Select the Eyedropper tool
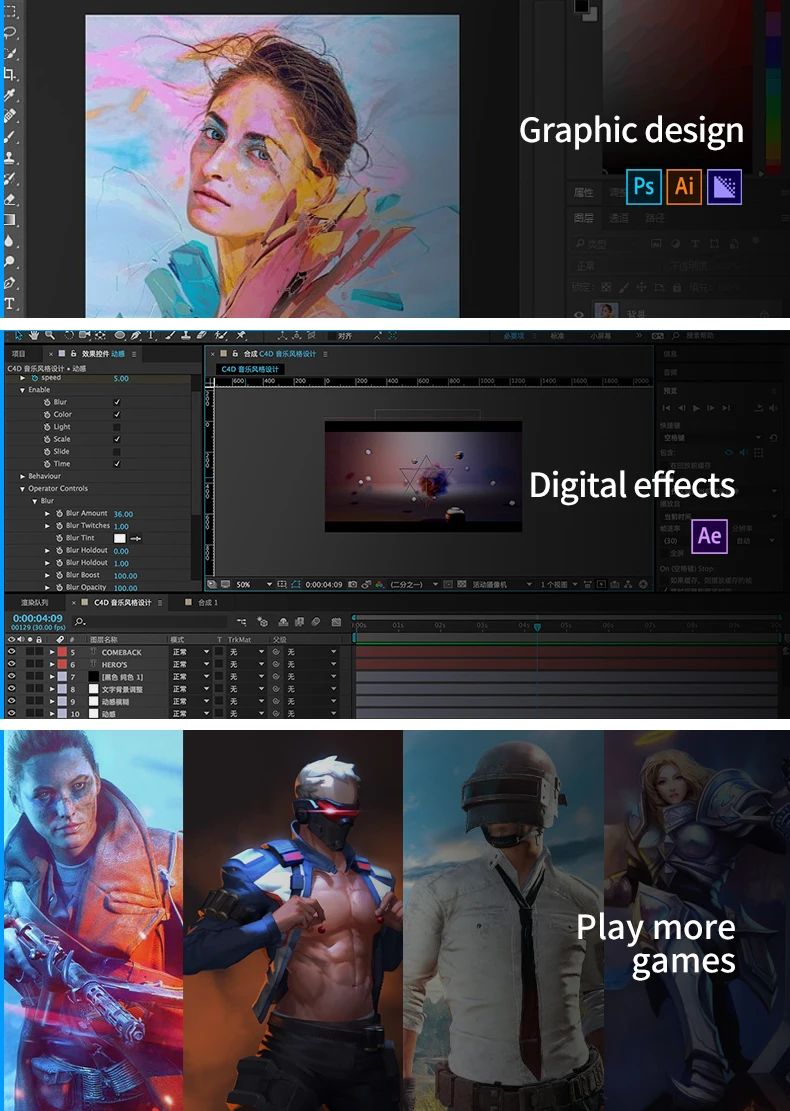The image size is (790, 1111). [x=10, y=95]
